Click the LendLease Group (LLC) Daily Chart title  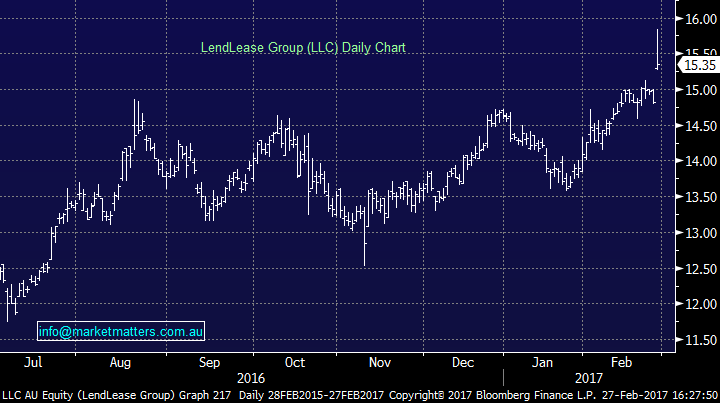point(303,48)
